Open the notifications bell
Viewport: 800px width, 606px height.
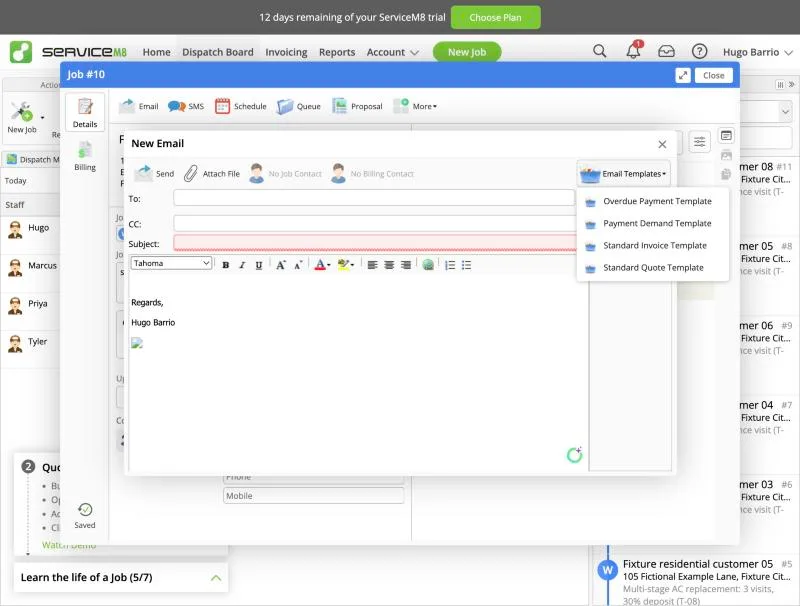pos(633,51)
